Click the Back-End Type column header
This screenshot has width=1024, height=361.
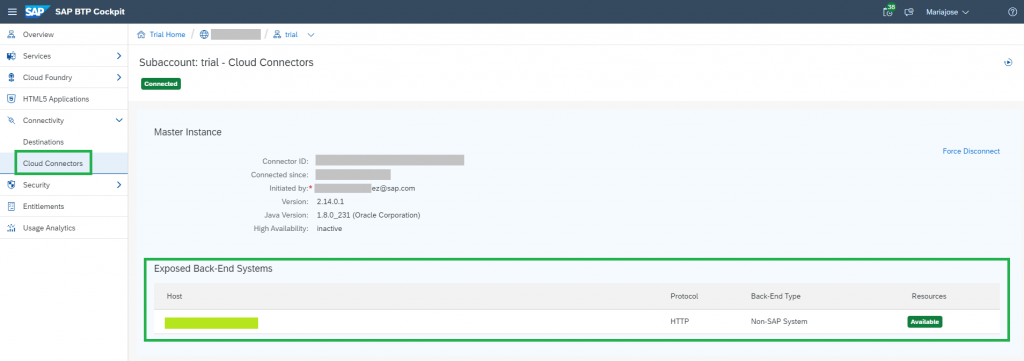click(775, 296)
